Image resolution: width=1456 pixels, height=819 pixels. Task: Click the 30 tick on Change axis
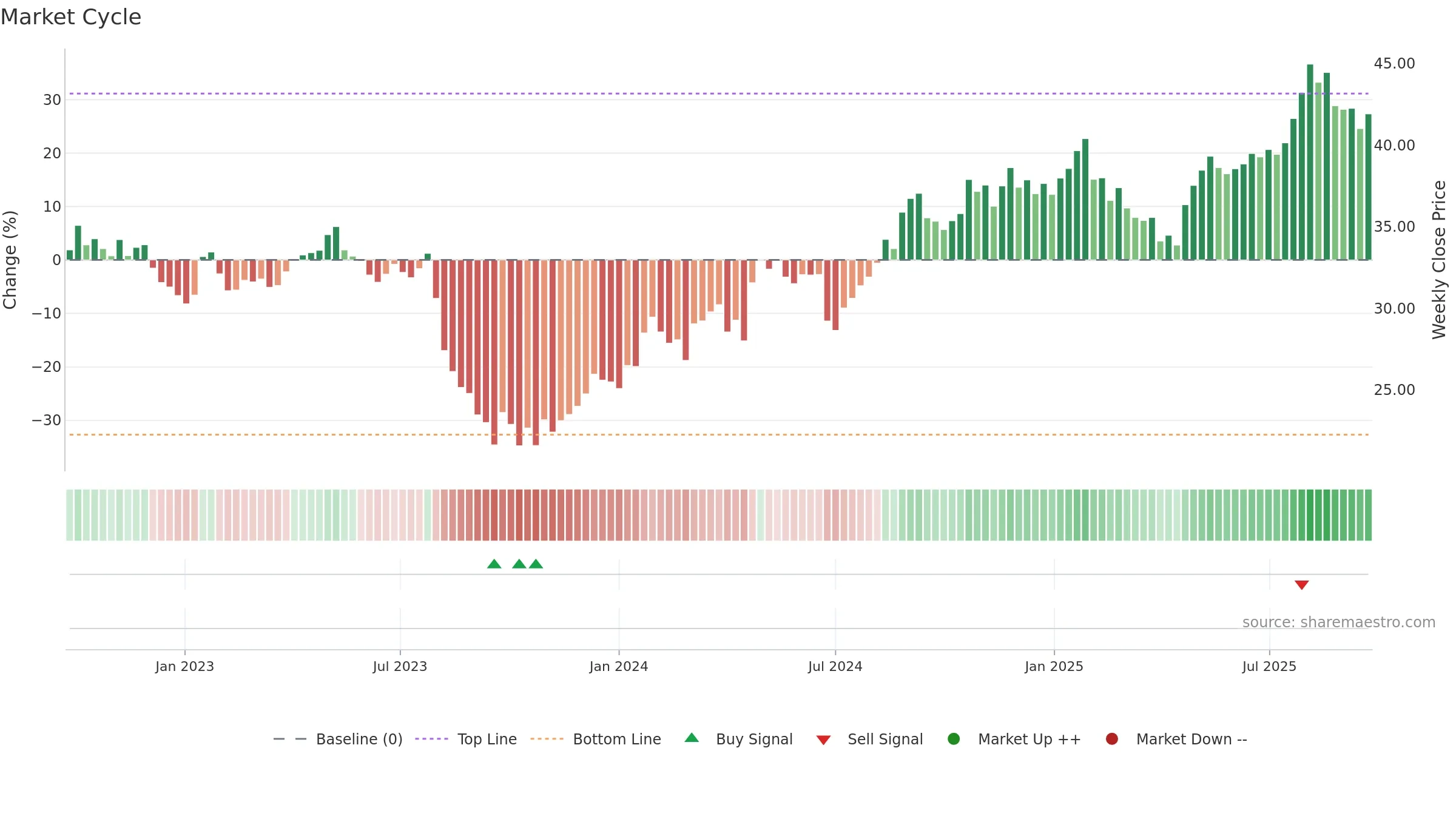[52, 99]
